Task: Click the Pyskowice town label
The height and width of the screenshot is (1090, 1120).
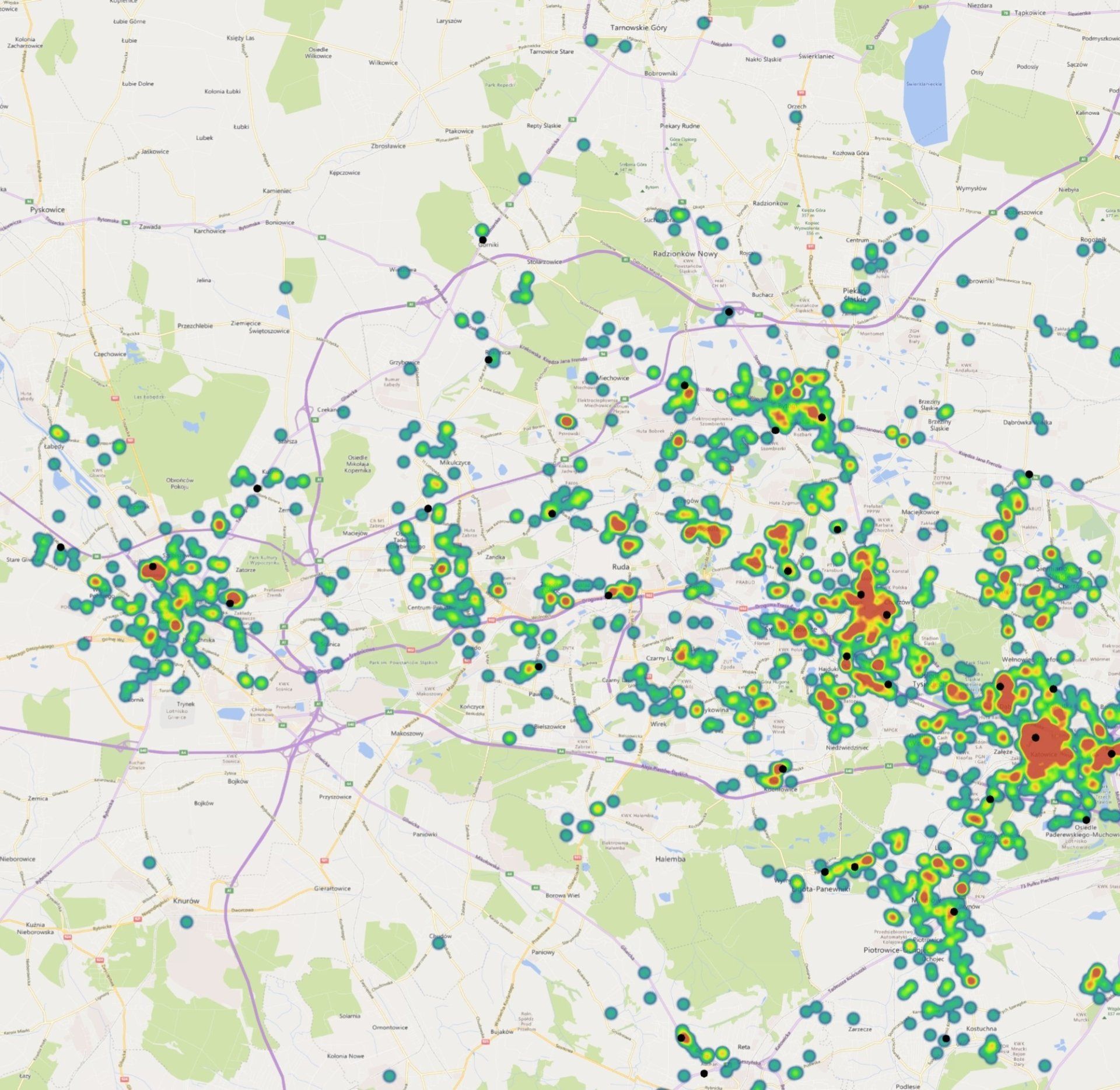Action: tap(48, 209)
